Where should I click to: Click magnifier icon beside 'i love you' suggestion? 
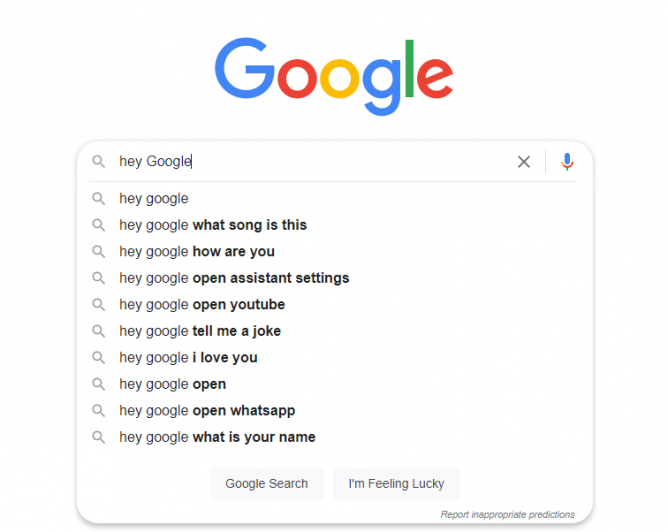[x=98, y=357]
